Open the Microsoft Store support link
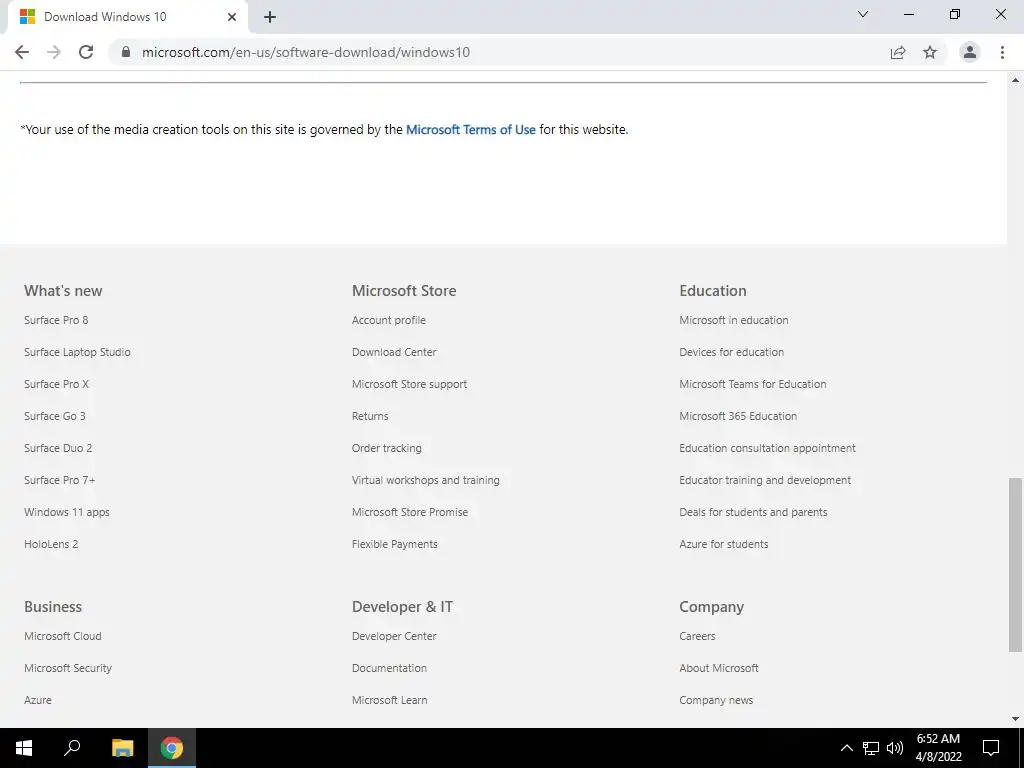Image resolution: width=1024 pixels, height=768 pixels. point(409,384)
